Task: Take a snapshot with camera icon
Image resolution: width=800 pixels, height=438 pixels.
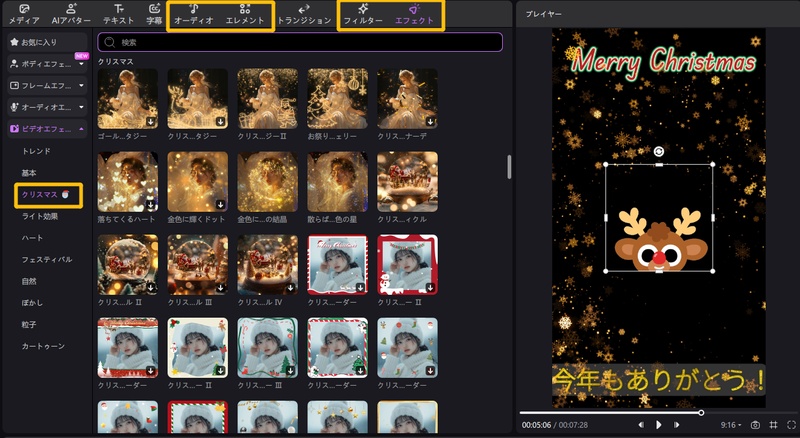Action: click(755, 425)
